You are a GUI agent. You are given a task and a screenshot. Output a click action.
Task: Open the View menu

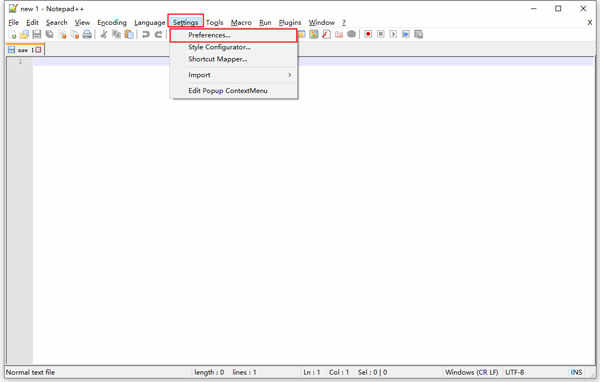point(82,23)
